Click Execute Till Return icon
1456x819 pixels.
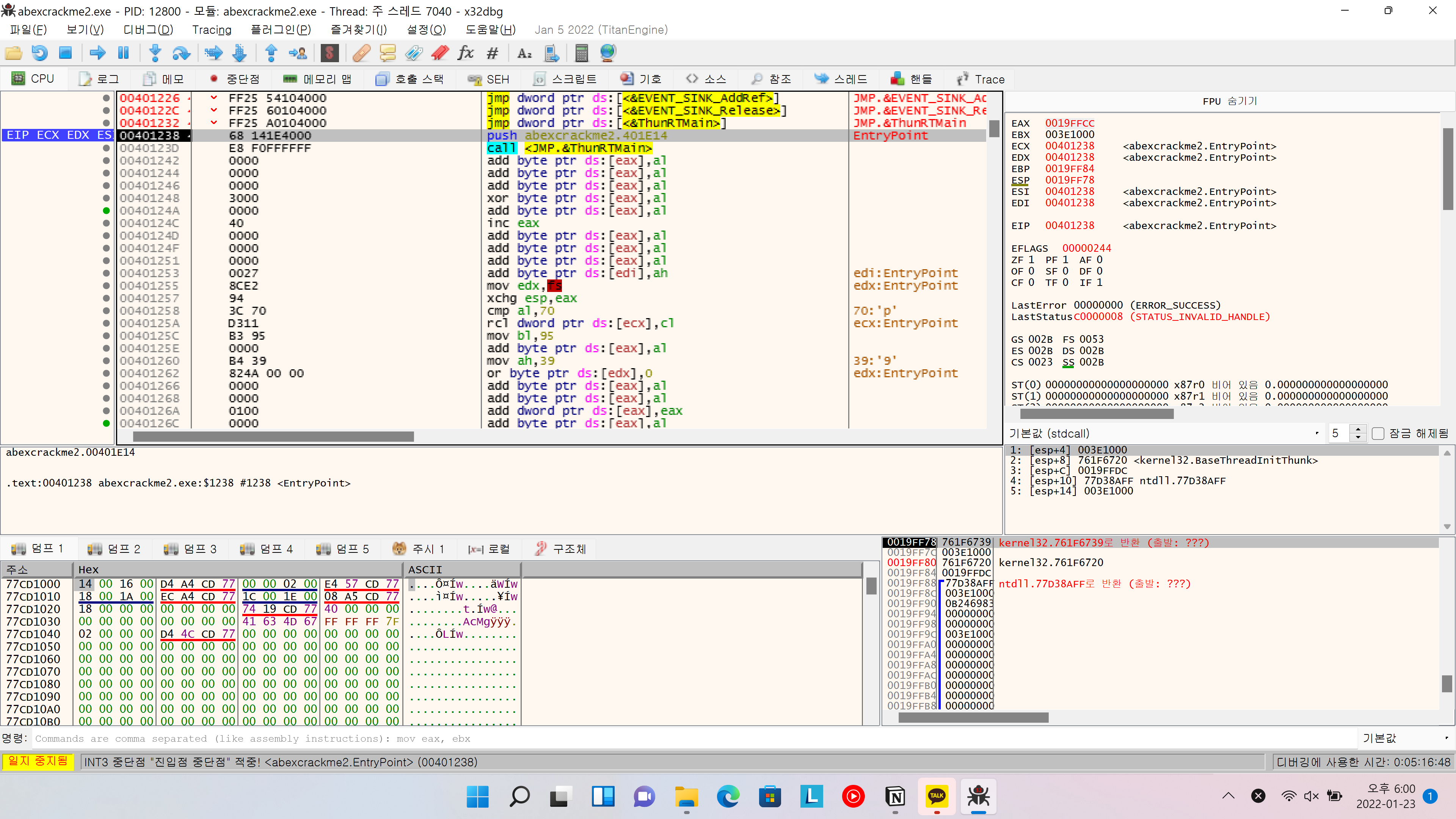(x=271, y=53)
